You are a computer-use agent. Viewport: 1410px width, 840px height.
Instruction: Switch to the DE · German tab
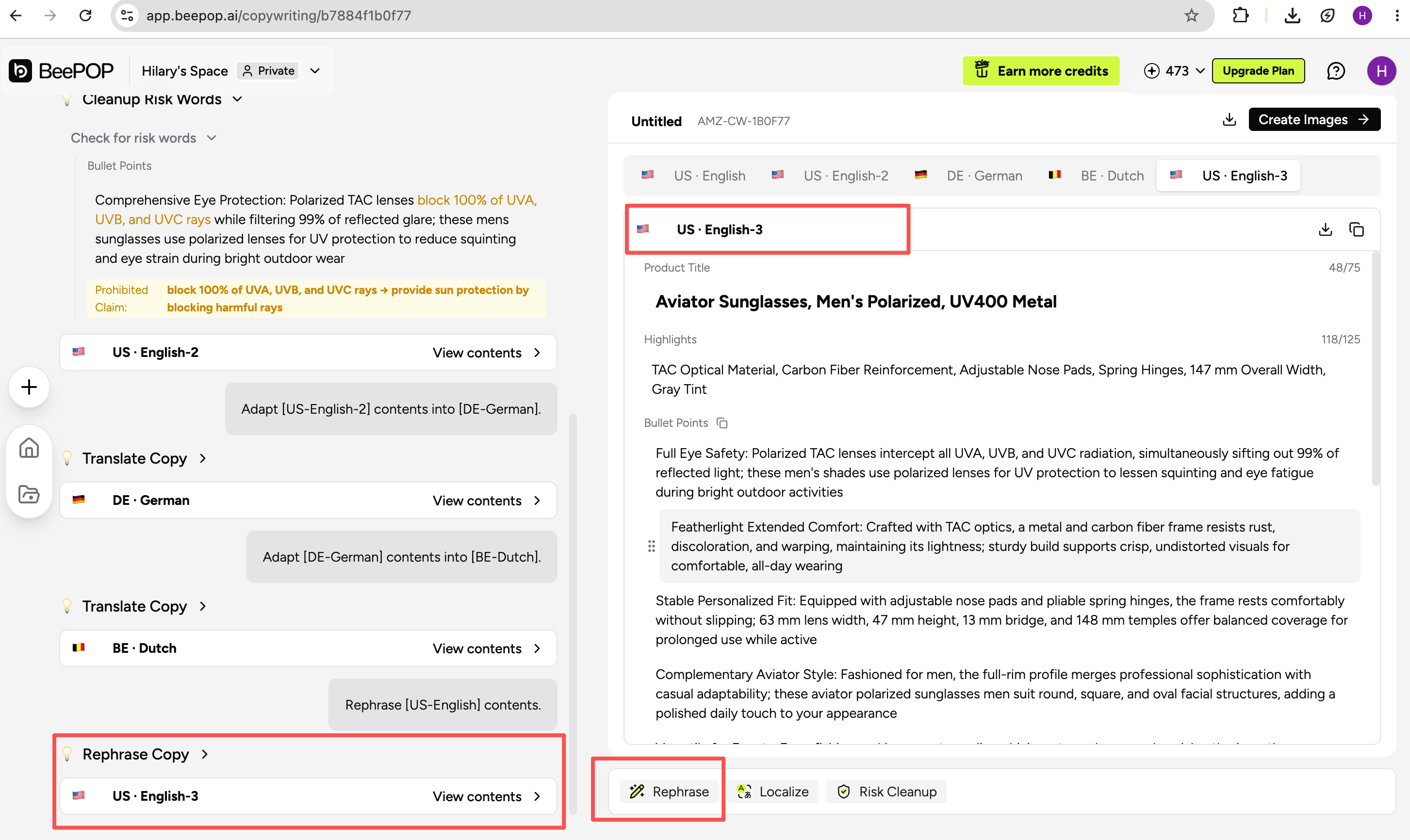[969, 176]
